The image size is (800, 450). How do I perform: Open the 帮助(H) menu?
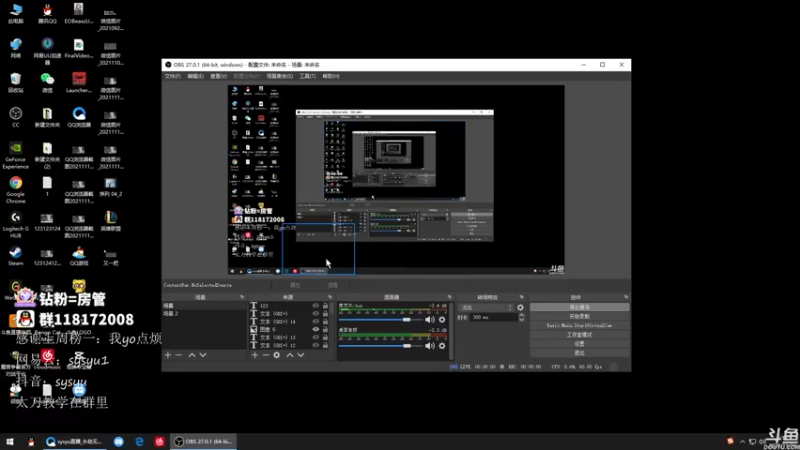pos(331,76)
